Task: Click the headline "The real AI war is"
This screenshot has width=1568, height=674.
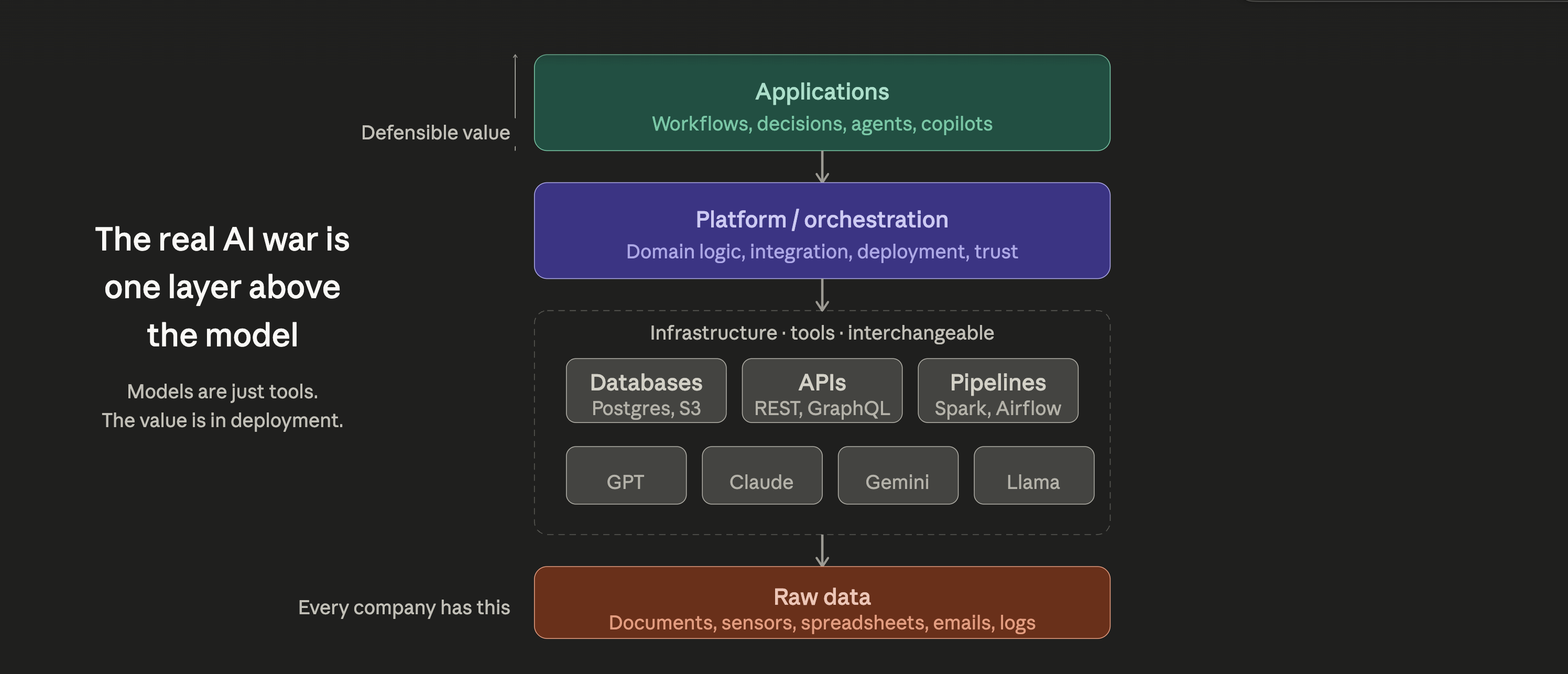Action: [x=222, y=240]
